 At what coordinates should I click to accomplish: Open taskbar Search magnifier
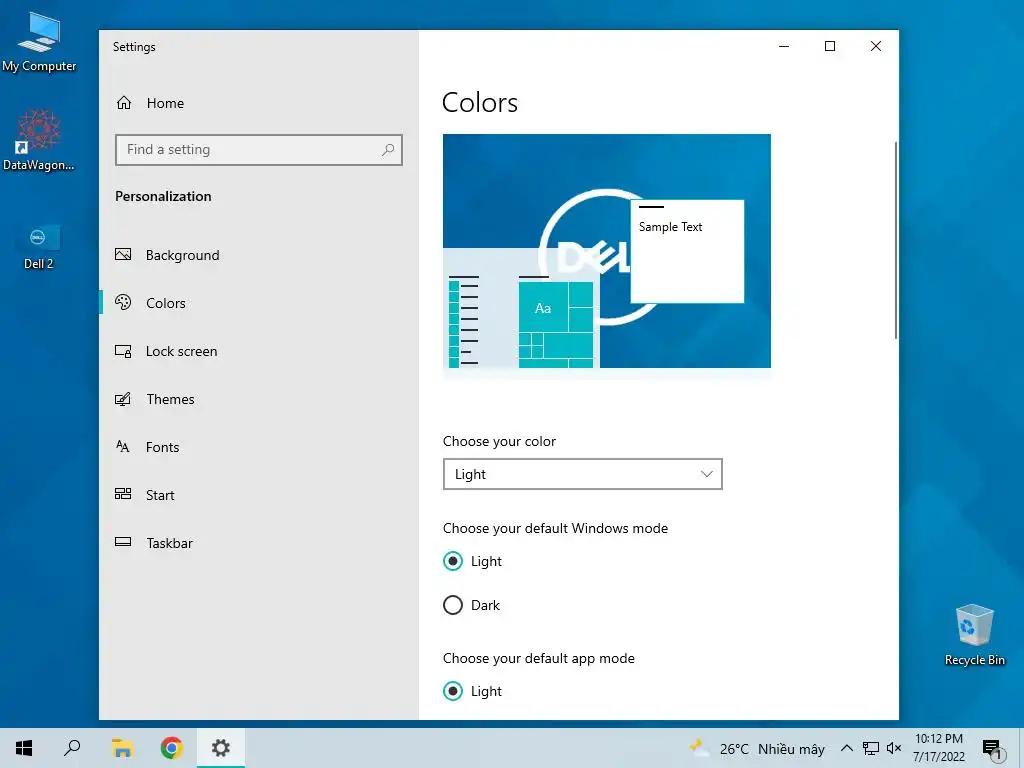point(72,748)
